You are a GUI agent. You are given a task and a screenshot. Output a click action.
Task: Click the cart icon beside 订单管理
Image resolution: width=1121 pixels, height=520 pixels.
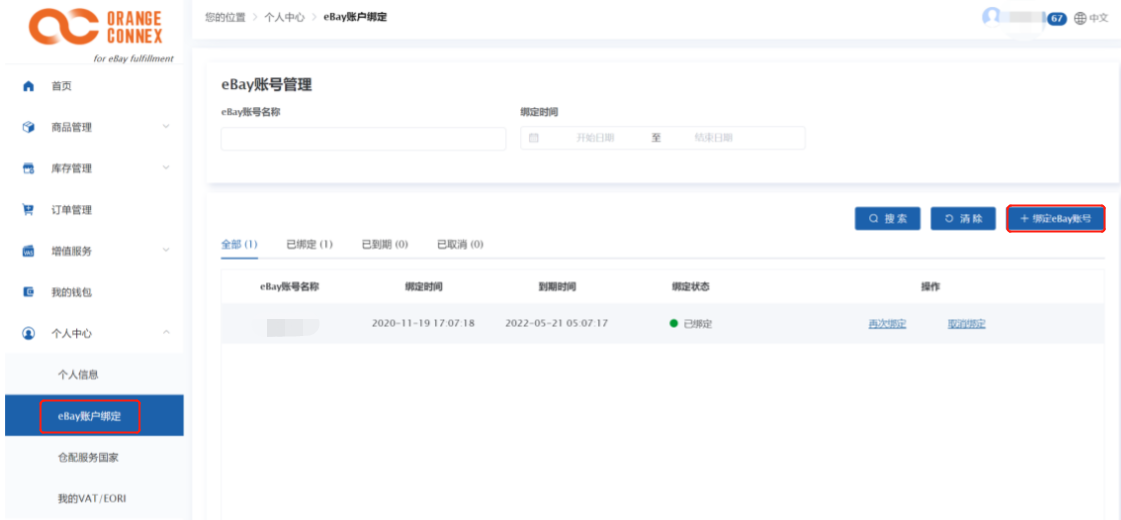29,210
